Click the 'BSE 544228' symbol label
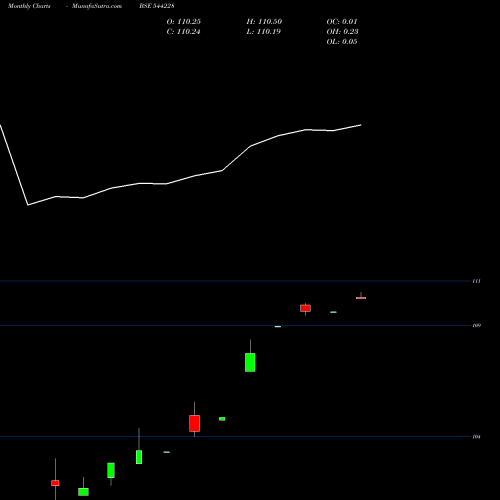The height and width of the screenshot is (500, 500). [157, 6]
